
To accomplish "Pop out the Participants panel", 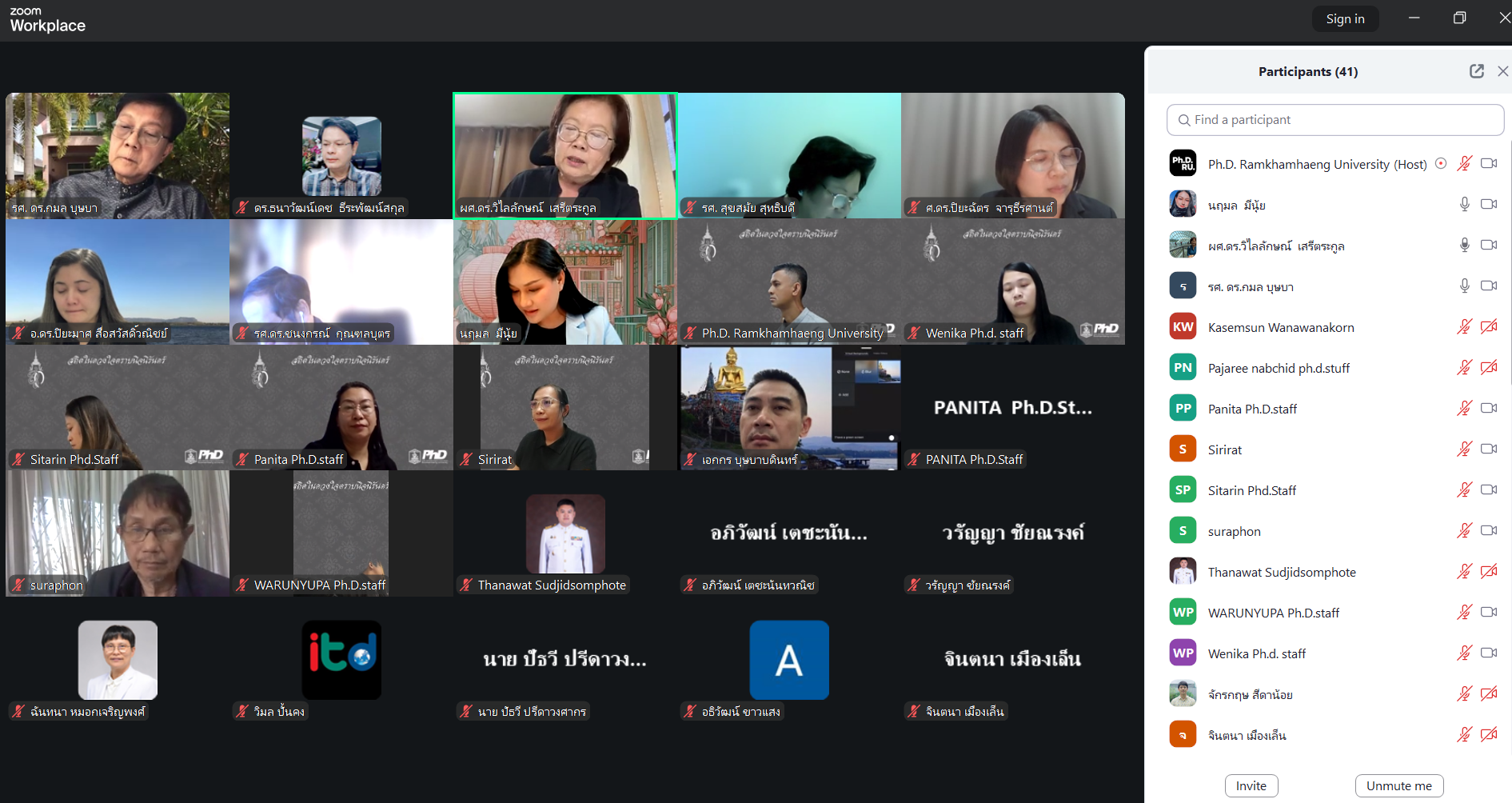I will pos(1476,71).
